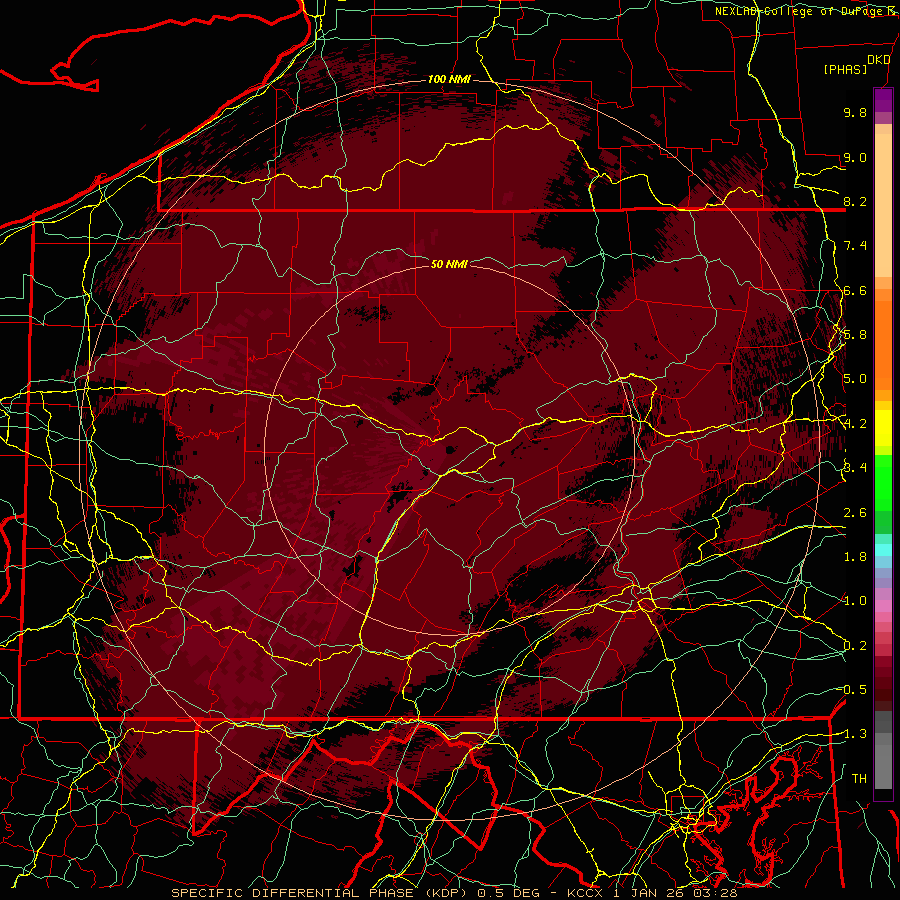Click the pink segment of the color bar
The height and width of the screenshot is (900, 900).
pyautogui.click(x=883, y=606)
